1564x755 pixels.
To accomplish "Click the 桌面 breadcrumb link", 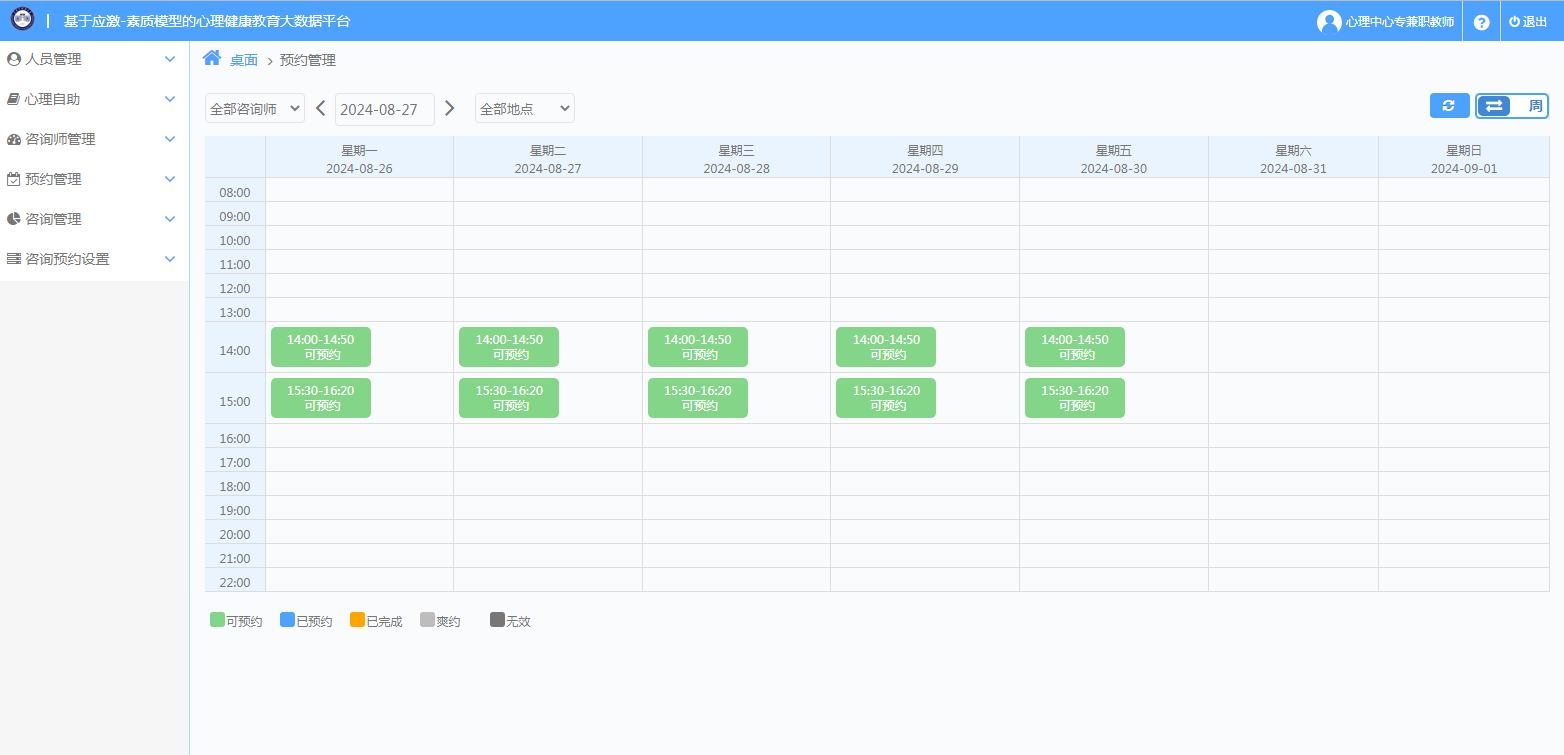I will (x=244, y=61).
